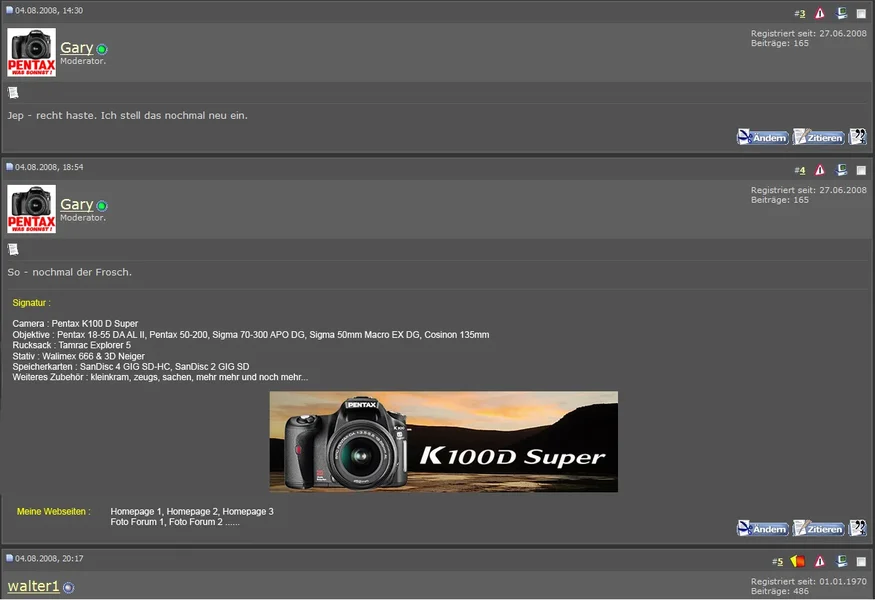Click the small note icon above 'Jep - recht haste'
The width and height of the screenshot is (875, 600).
[13, 93]
